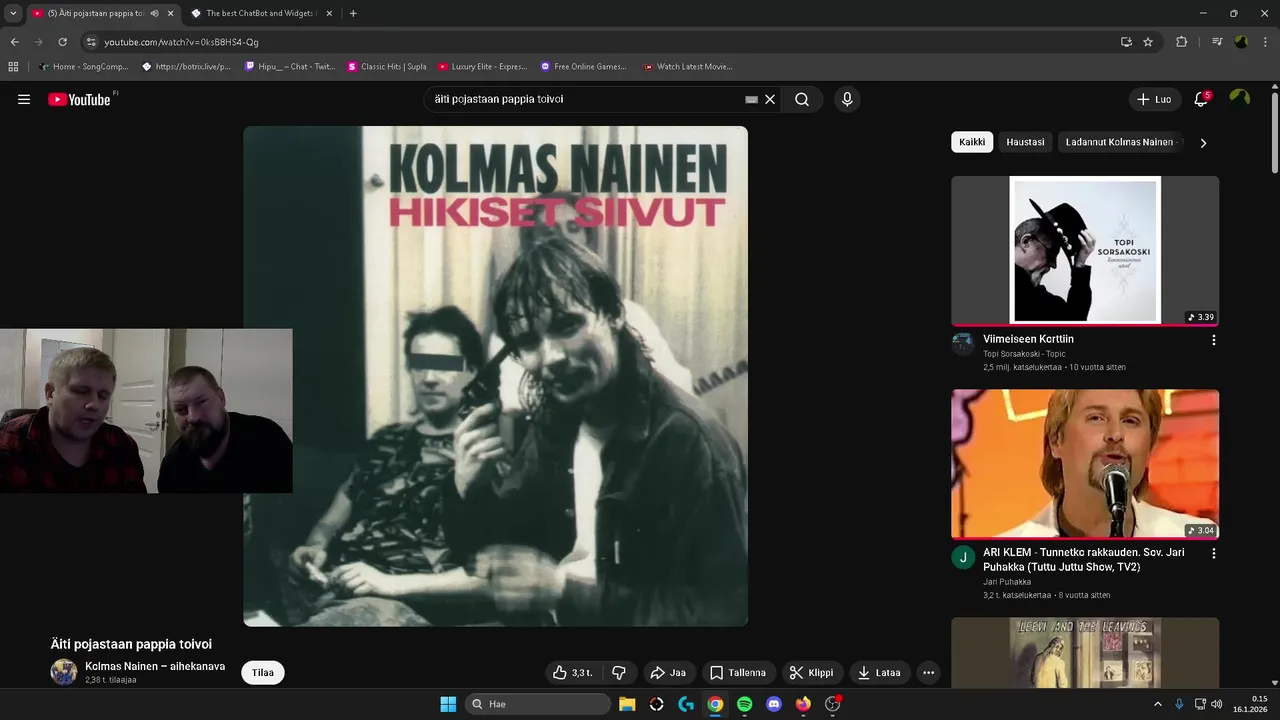Close the best ChatBot and Widgets tab
Viewport: 1280px width, 720px height.
329,13
